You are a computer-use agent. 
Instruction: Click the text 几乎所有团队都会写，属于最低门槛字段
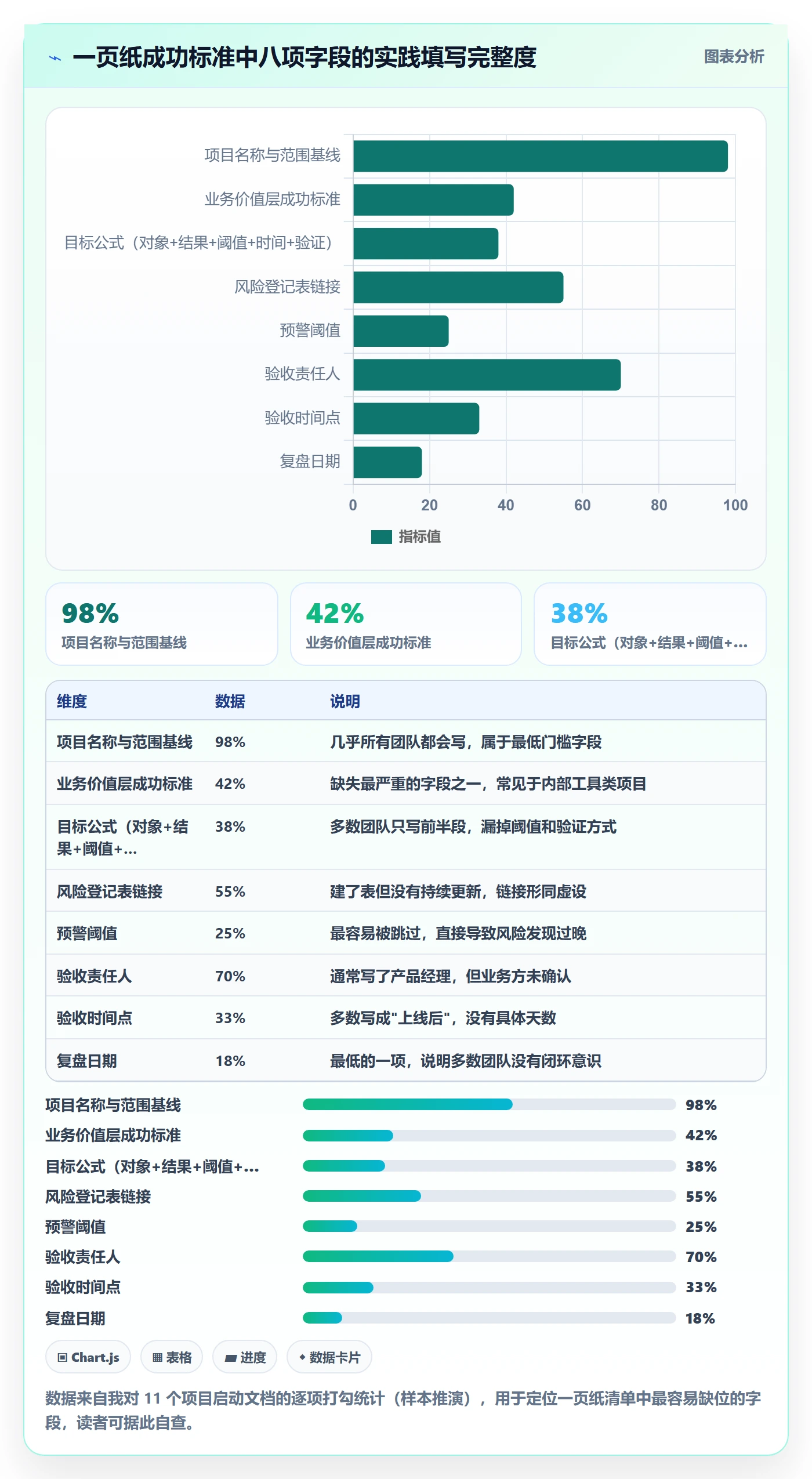pos(466,742)
